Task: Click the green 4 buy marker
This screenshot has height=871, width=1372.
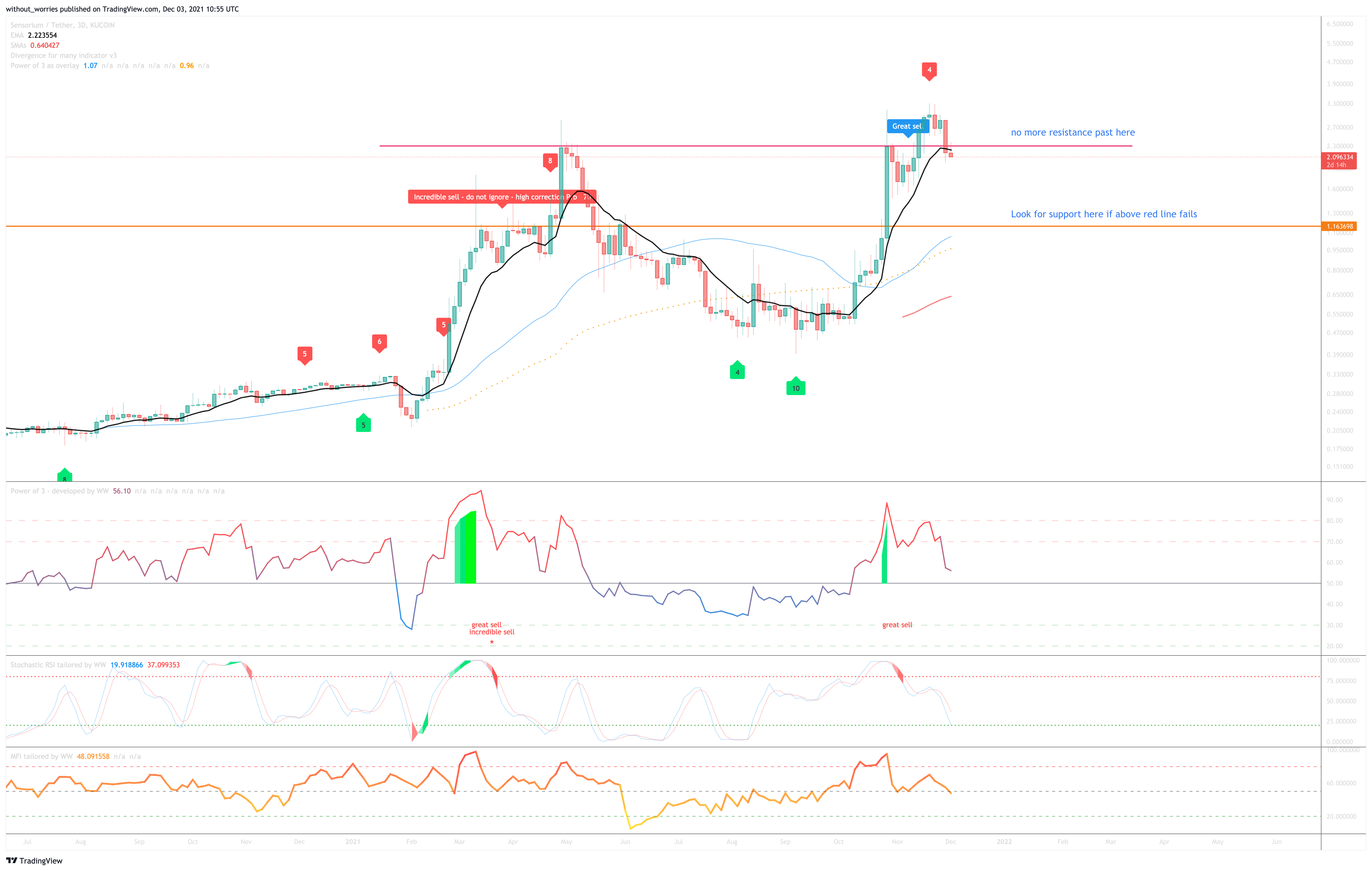Action: tap(737, 370)
